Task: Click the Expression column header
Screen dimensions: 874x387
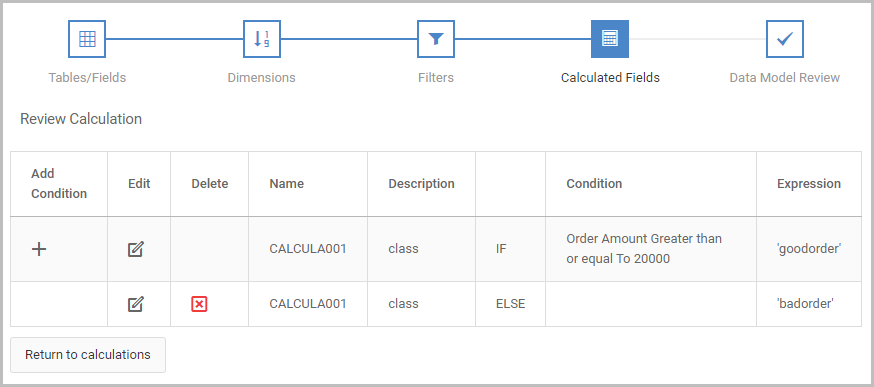Action: [x=809, y=183]
